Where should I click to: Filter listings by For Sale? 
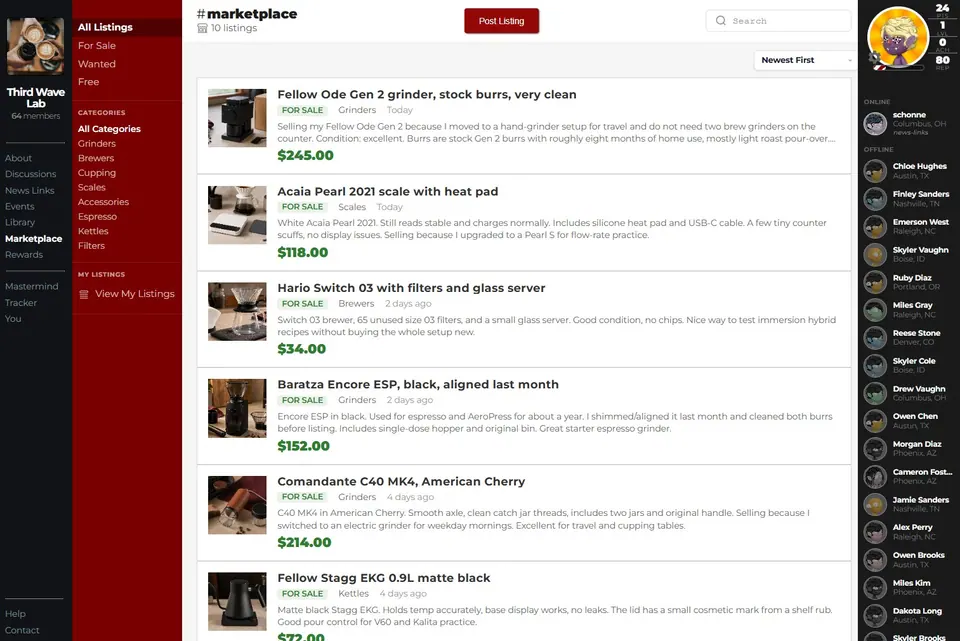tap(97, 45)
